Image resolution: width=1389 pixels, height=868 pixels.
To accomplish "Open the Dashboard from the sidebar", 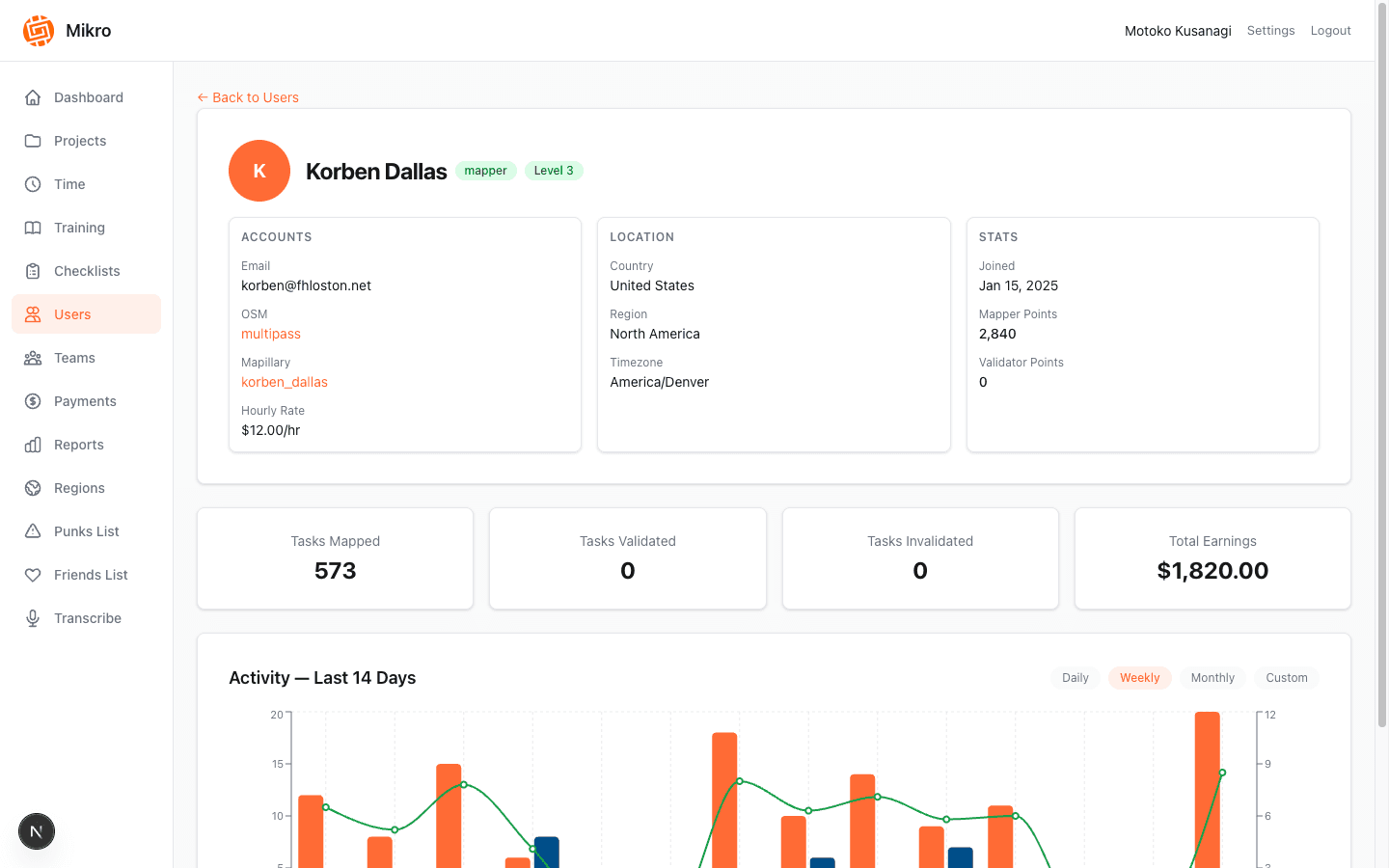I will (x=88, y=96).
